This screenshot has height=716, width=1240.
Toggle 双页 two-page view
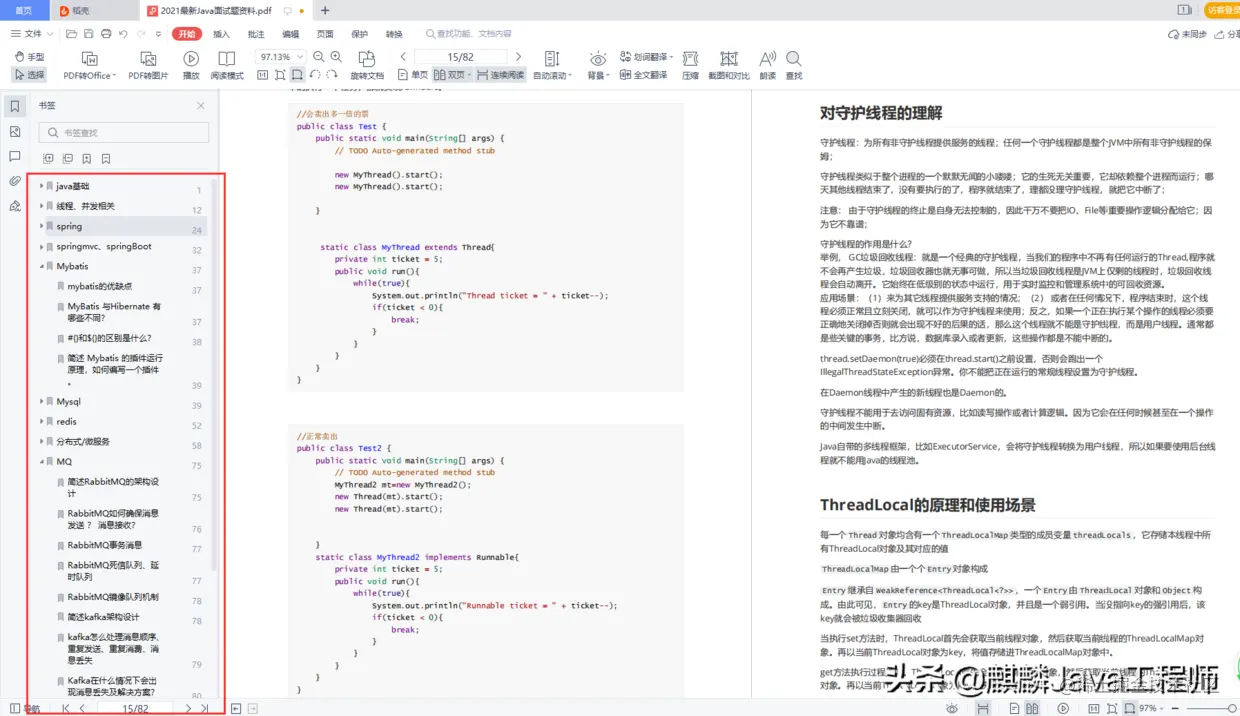pyautogui.click(x=452, y=75)
